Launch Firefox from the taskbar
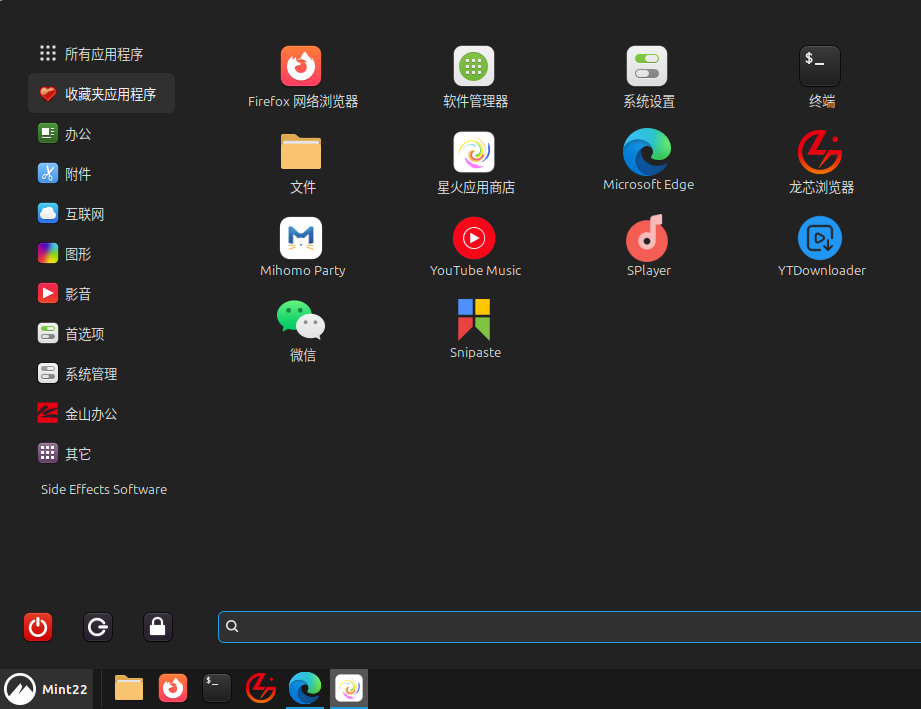The image size is (921, 709). 173,688
